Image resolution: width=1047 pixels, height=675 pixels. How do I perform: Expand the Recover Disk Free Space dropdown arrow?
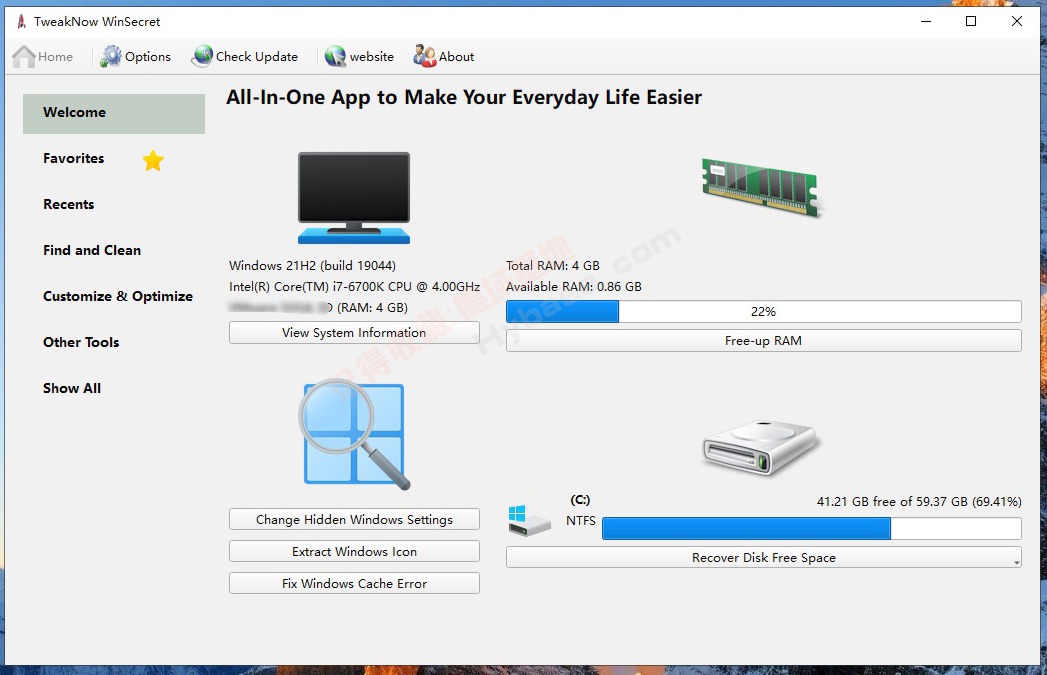[x=1016, y=562]
